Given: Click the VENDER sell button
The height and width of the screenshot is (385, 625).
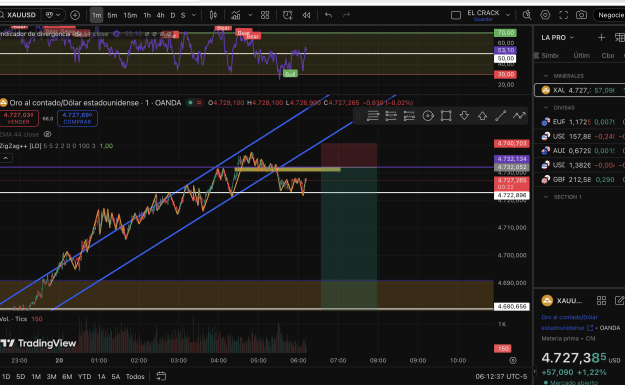Looking at the screenshot, I should pyautogui.click(x=19, y=118).
